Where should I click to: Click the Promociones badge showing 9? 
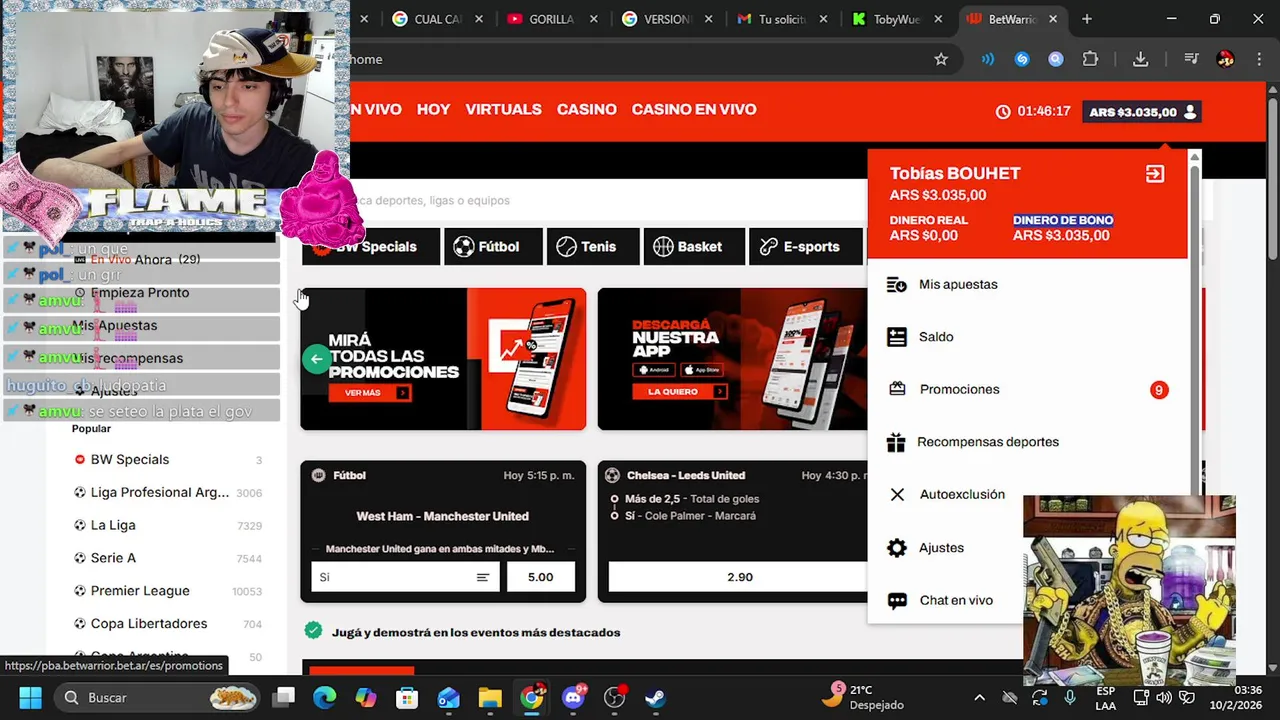coord(1159,390)
